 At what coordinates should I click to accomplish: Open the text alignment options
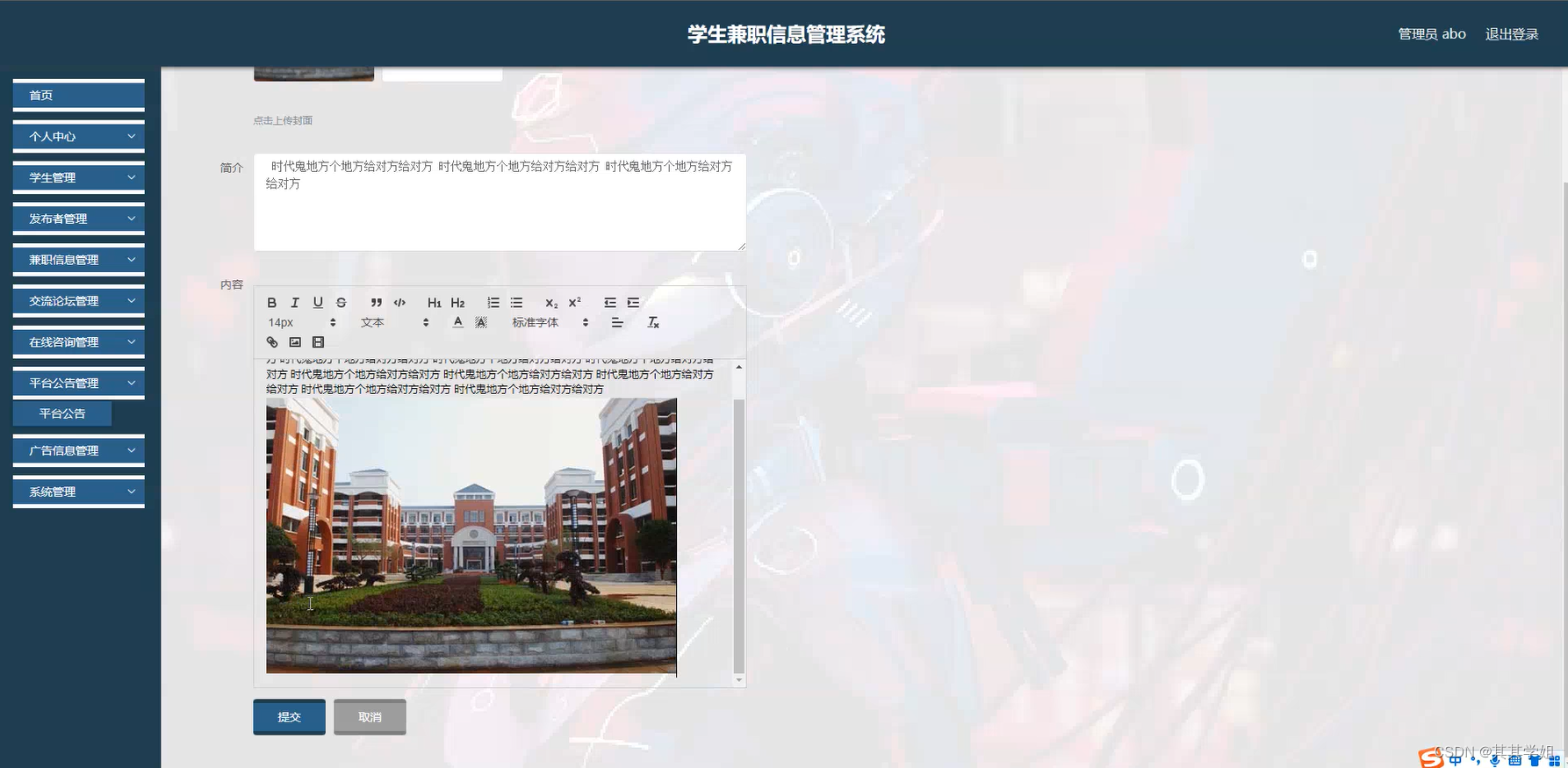click(x=617, y=322)
